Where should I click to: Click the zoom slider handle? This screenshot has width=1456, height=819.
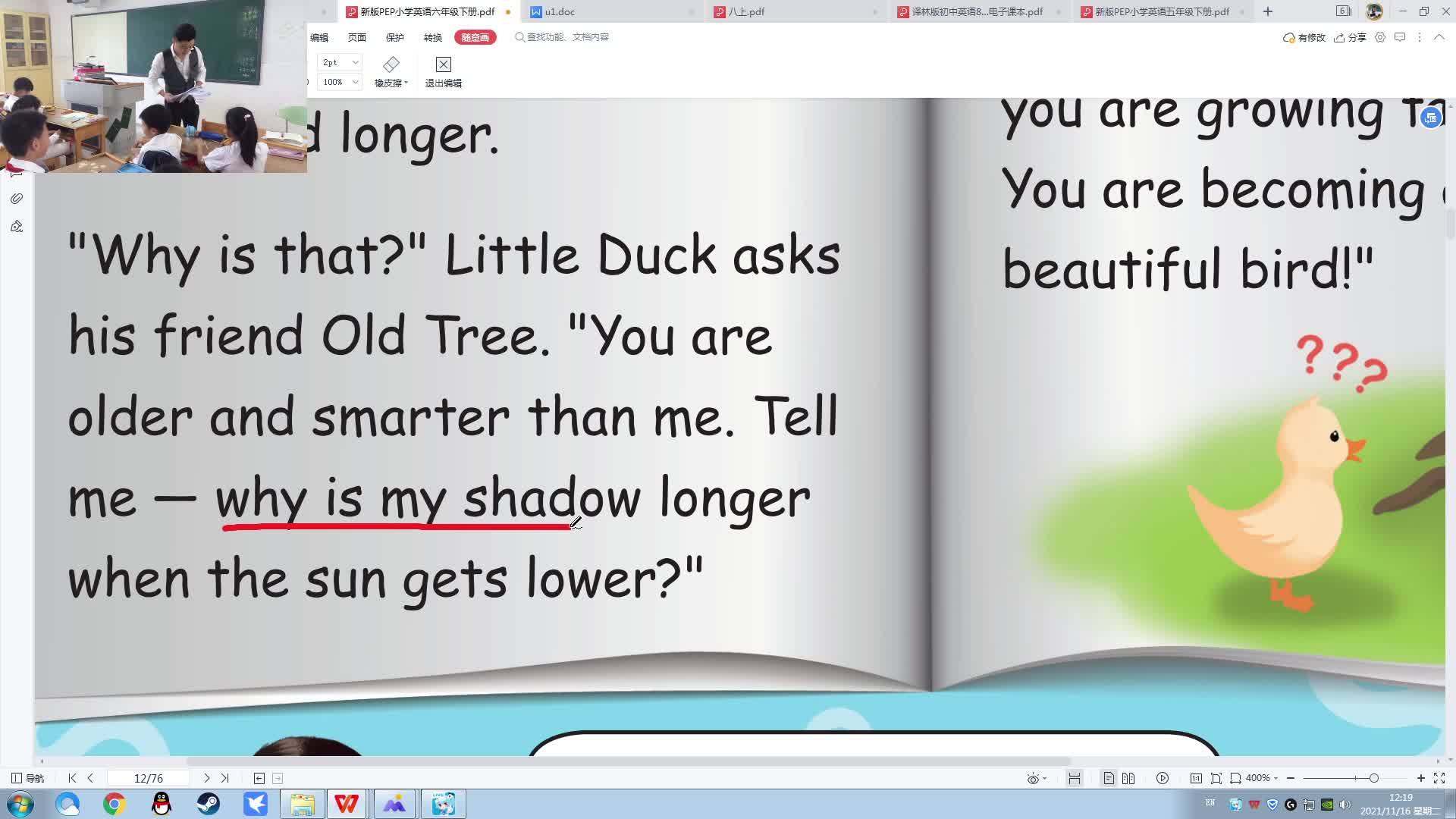pyautogui.click(x=1373, y=778)
